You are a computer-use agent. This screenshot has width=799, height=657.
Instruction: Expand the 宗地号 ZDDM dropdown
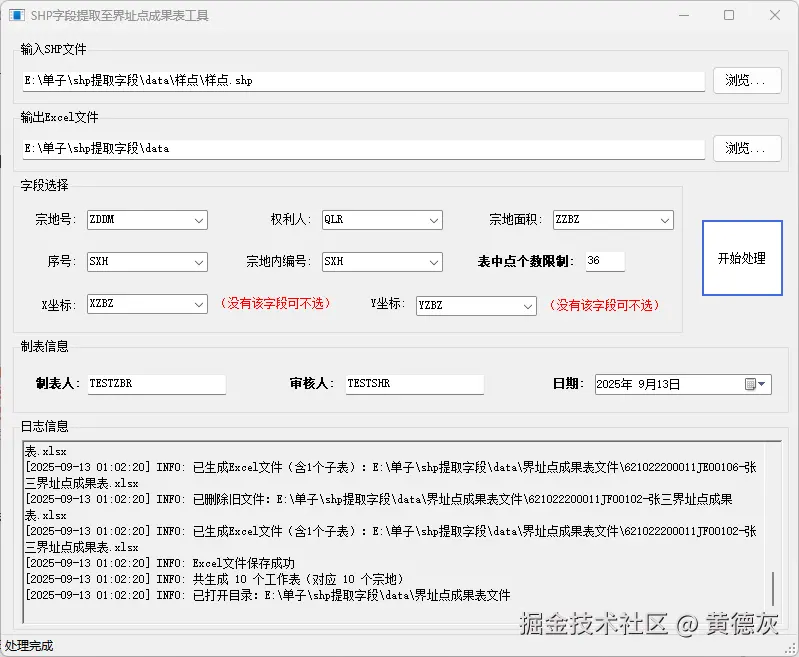(199, 220)
